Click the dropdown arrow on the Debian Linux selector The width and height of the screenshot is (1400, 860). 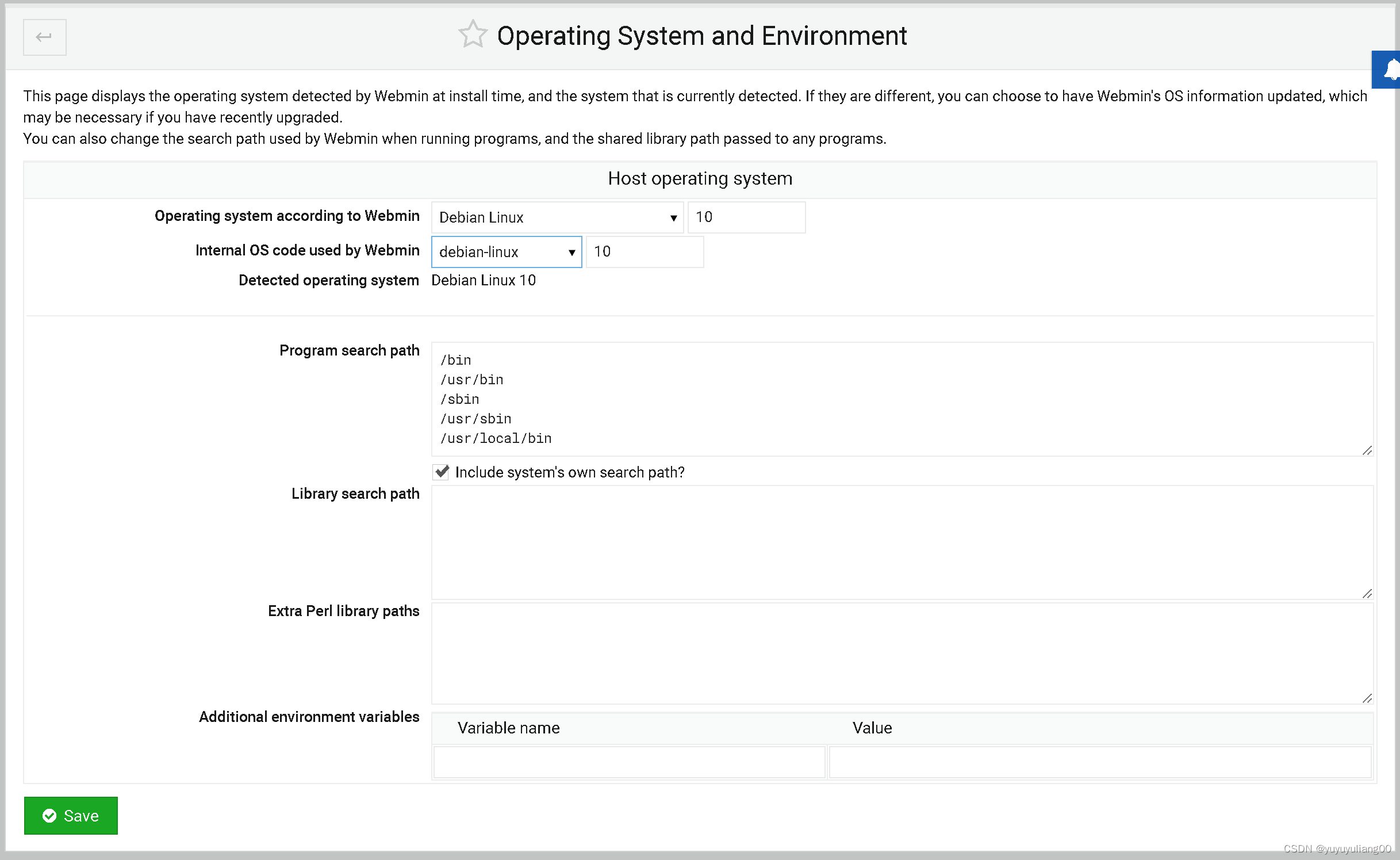673,217
